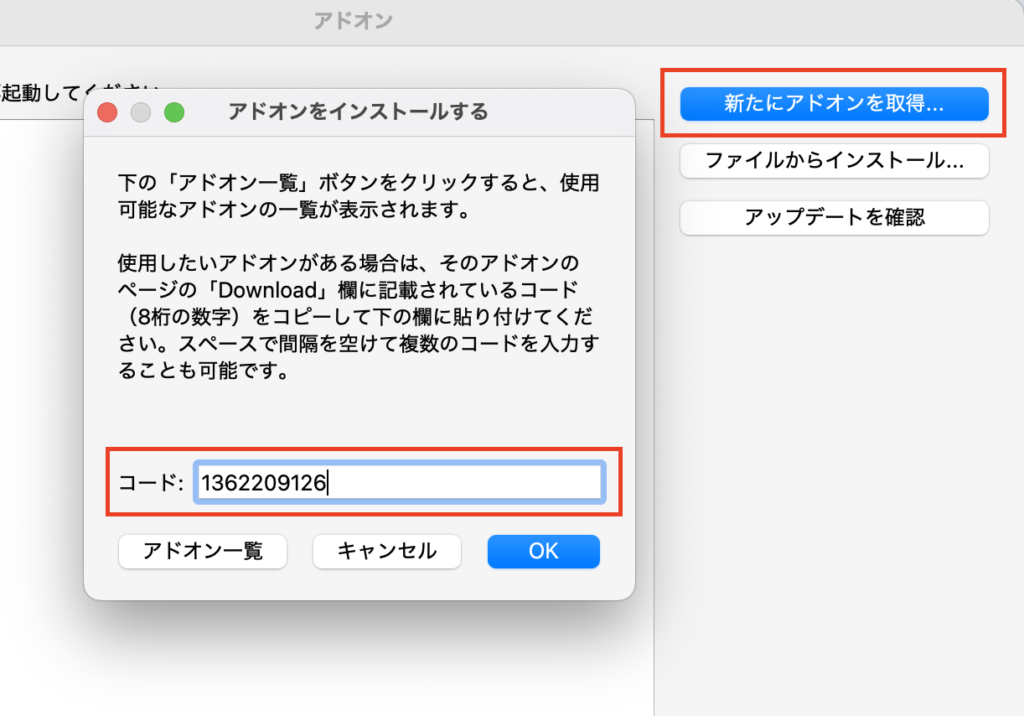The width and height of the screenshot is (1024, 716).
Task: Click the first instruction paragraph about アドオン一覧
Action: pyautogui.click(x=358, y=197)
